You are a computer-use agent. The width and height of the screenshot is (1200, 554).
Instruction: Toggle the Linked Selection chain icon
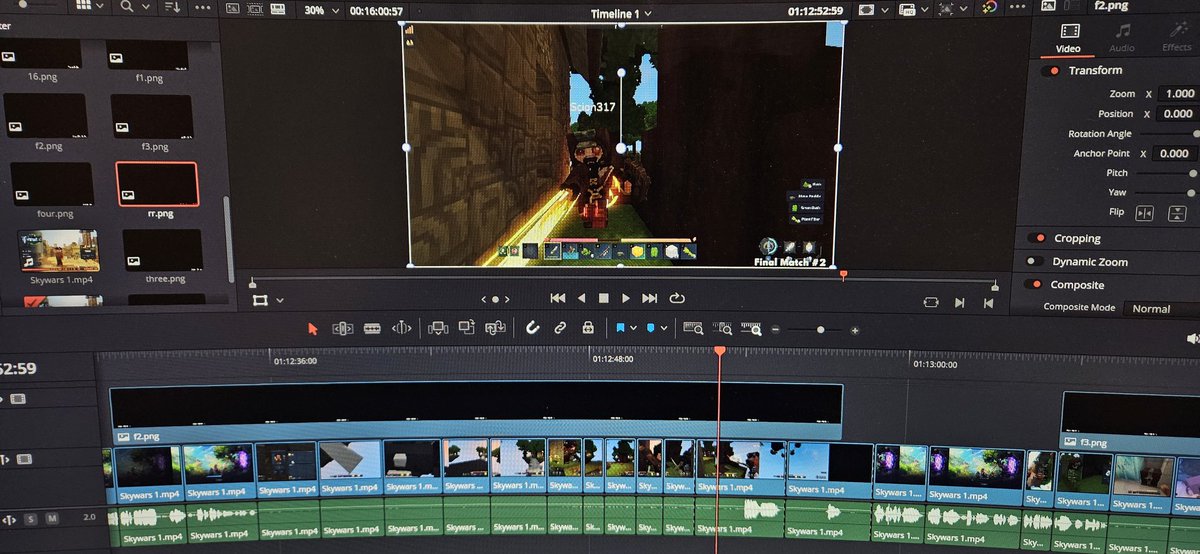tap(560, 327)
